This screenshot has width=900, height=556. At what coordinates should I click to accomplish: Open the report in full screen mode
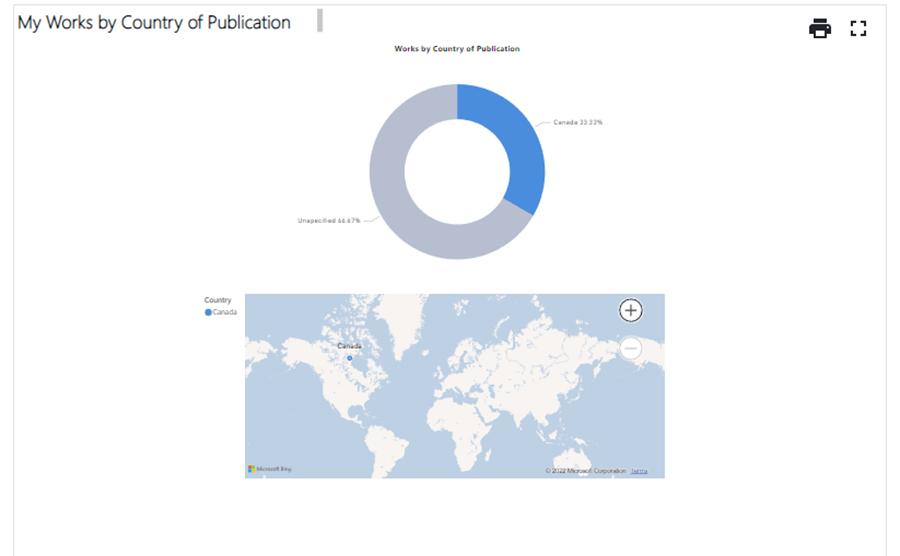[x=857, y=29]
